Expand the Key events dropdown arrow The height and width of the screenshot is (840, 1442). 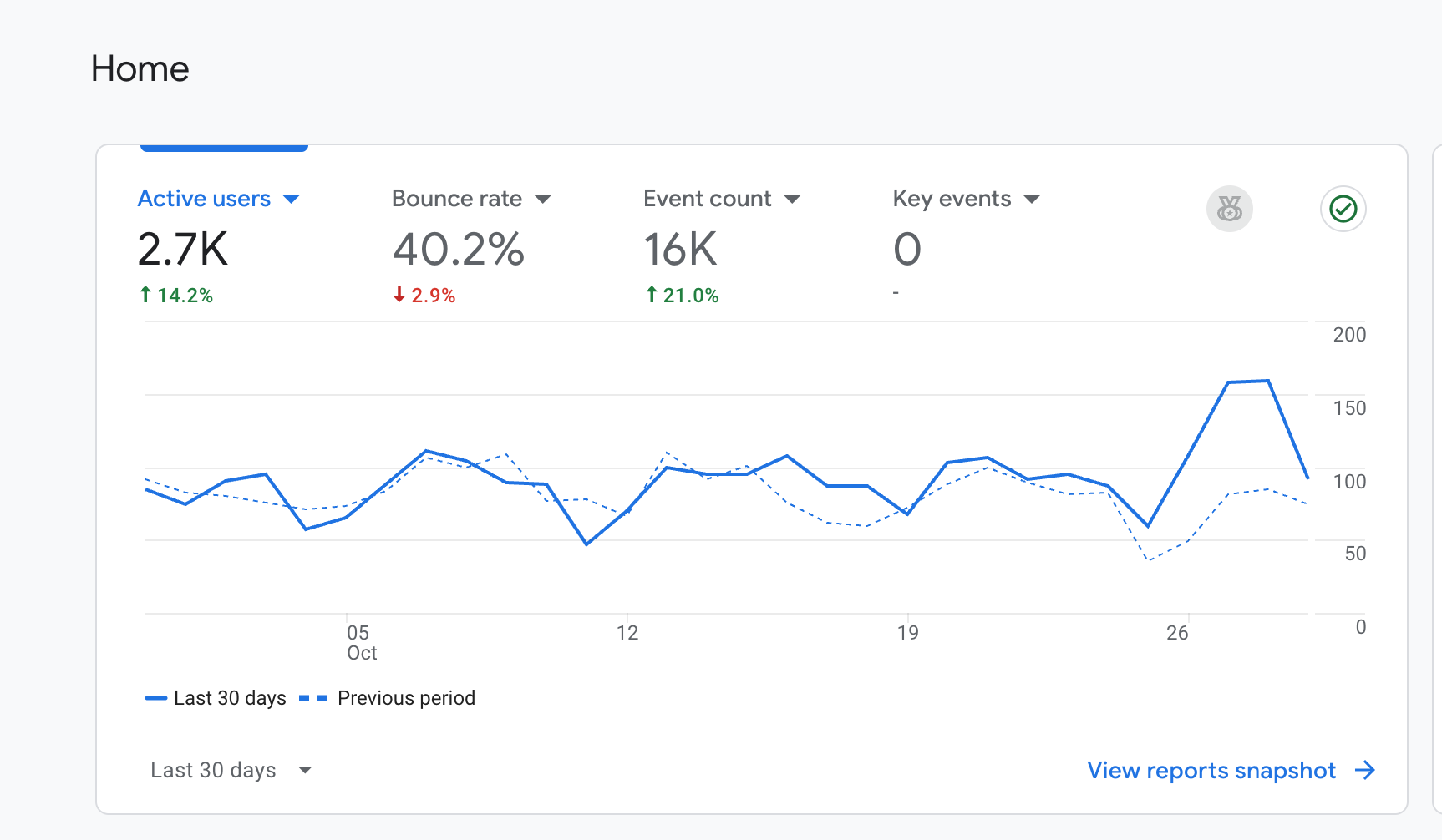(1032, 200)
